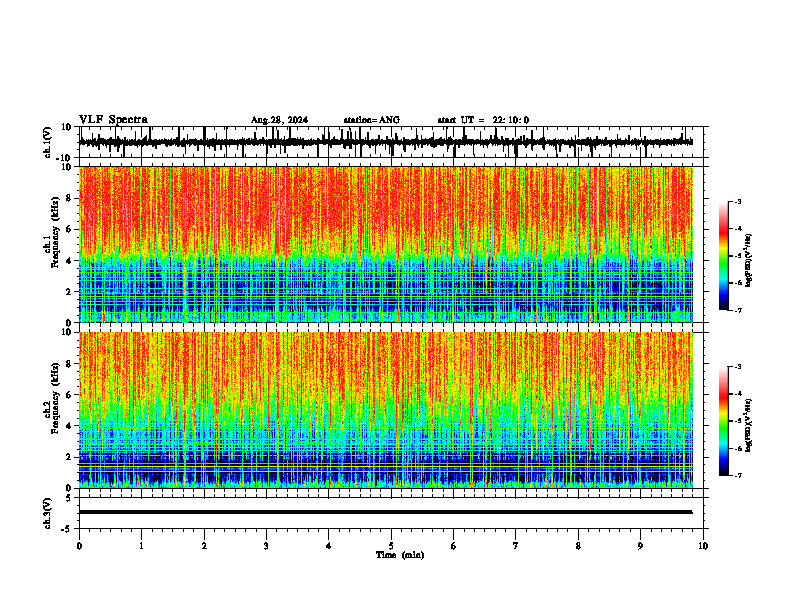This screenshot has width=792, height=612.
Task: Click the ch.1 colorbar log(PSD) label
Action: [x=748, y=261]
